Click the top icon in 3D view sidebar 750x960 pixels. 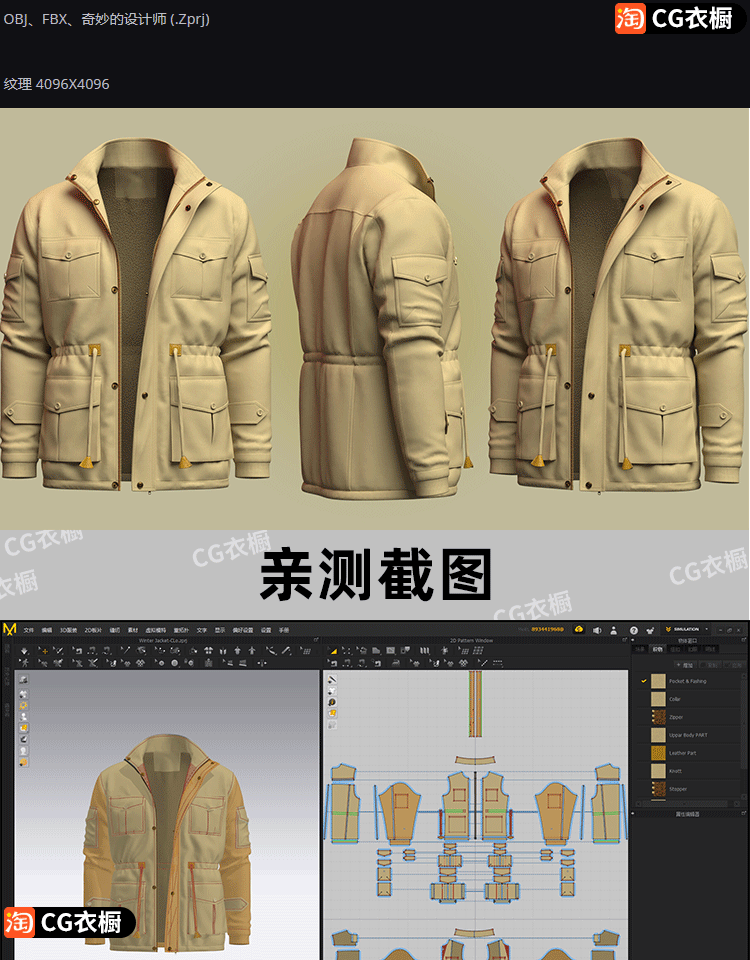point(23,680)
